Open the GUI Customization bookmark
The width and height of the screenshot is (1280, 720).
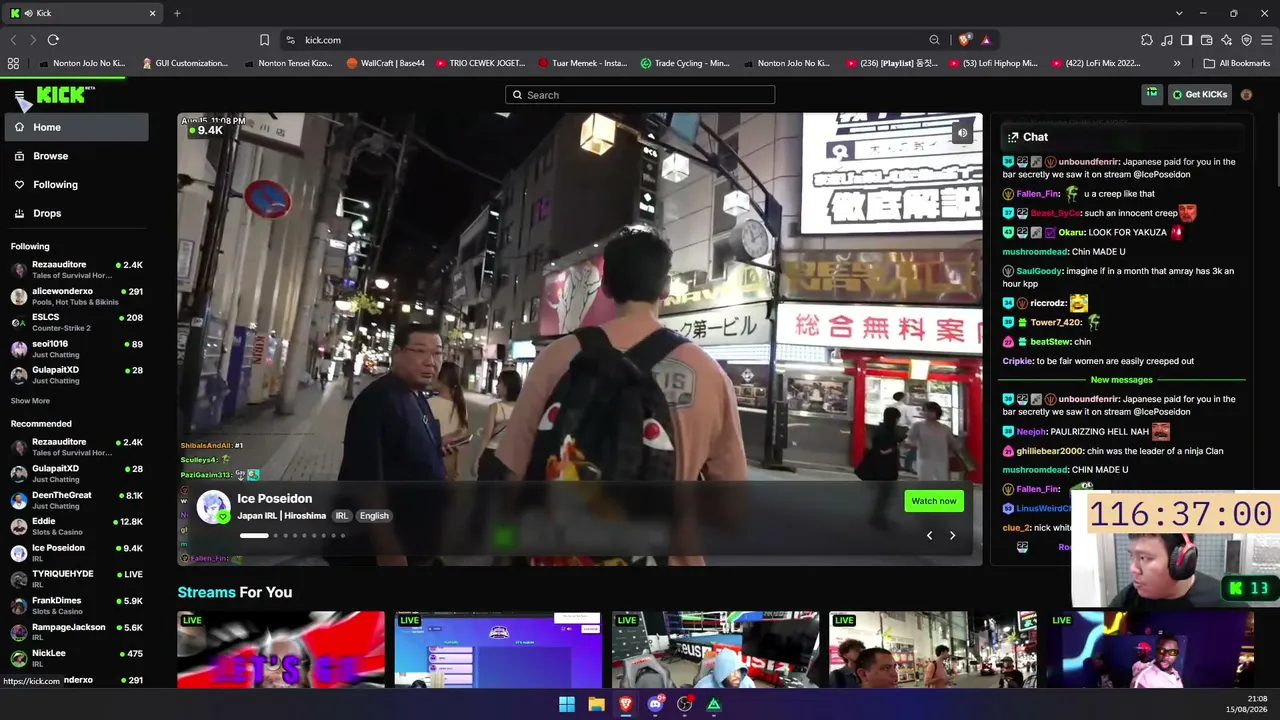tap(185, 63)
